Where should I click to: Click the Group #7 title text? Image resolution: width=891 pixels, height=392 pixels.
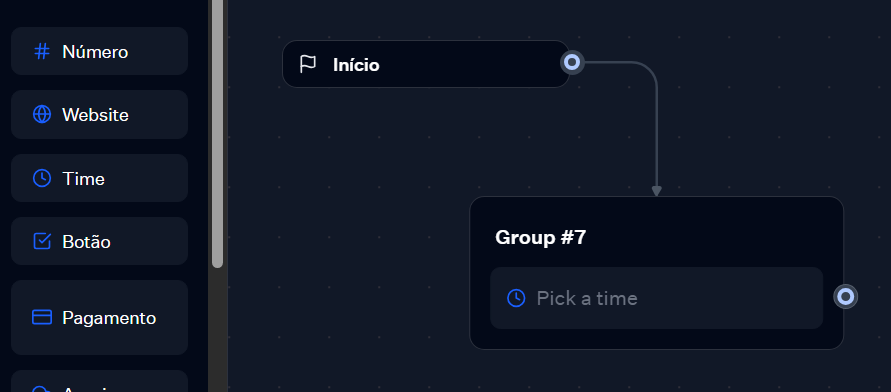540,237
